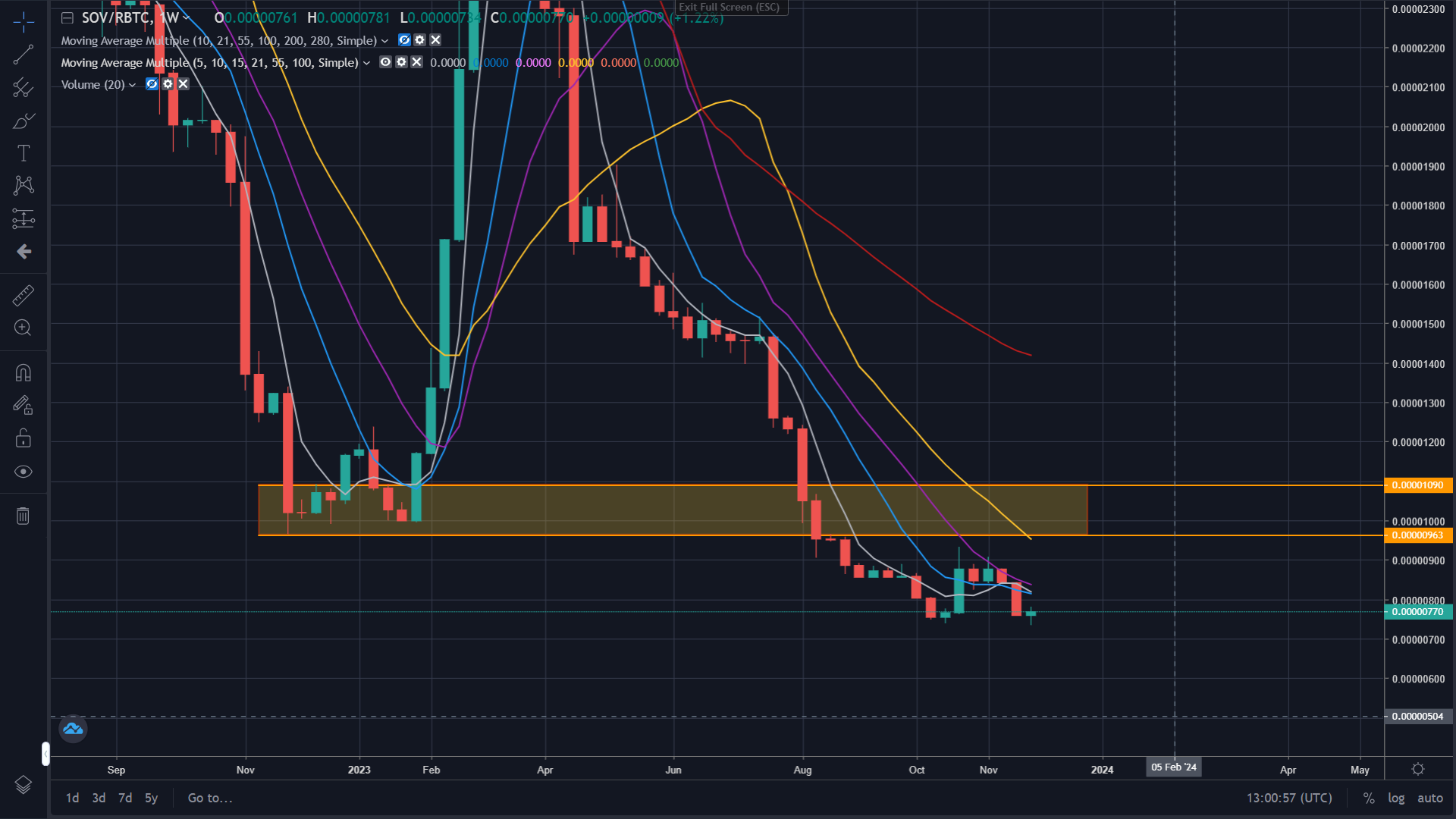1456x819 pixels.
Task: Open settings for Moving Average (5, 10, 15) indicator
Action: point(401,62)
